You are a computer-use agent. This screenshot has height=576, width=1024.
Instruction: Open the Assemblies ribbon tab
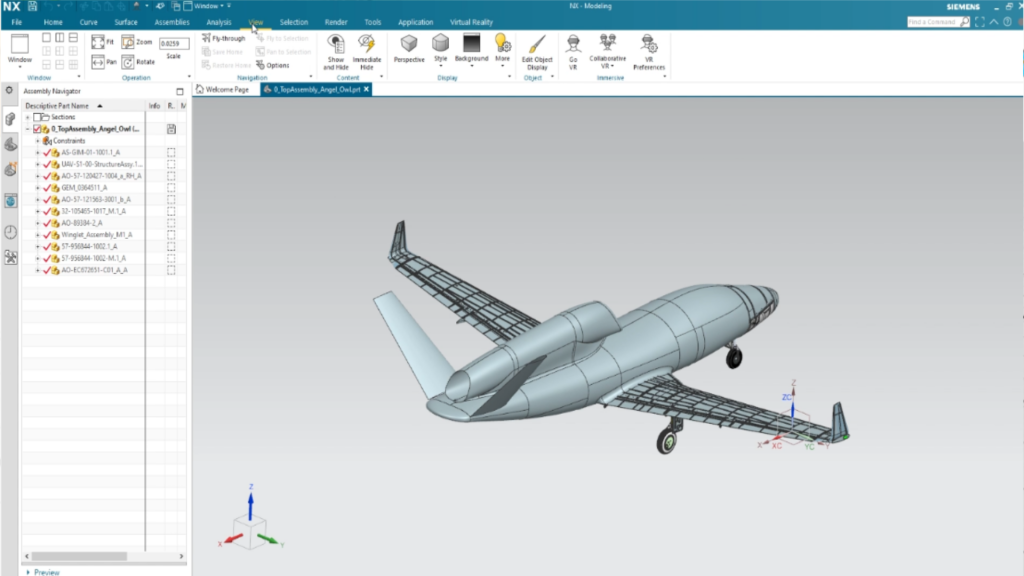[172, 22]
